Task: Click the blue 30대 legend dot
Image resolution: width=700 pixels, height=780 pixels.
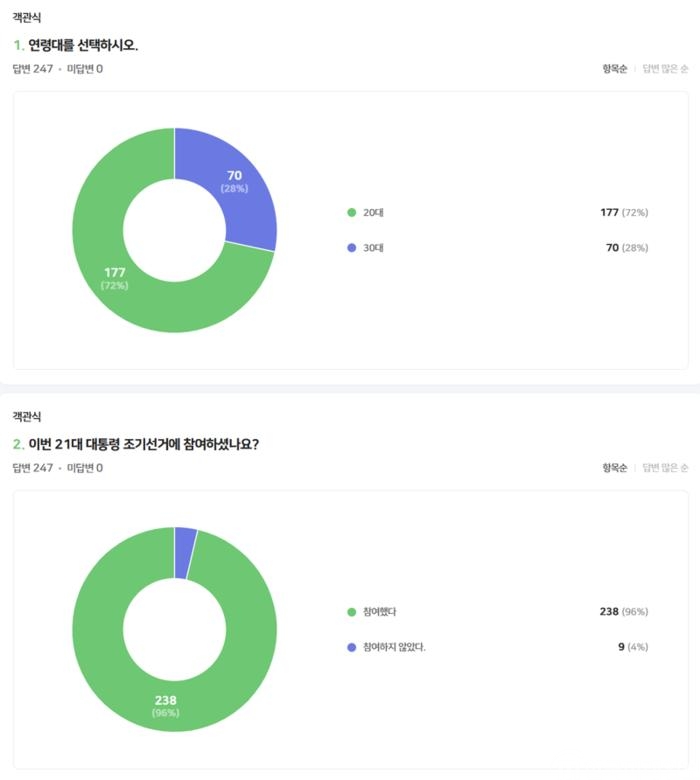Action: pos(351,248)
